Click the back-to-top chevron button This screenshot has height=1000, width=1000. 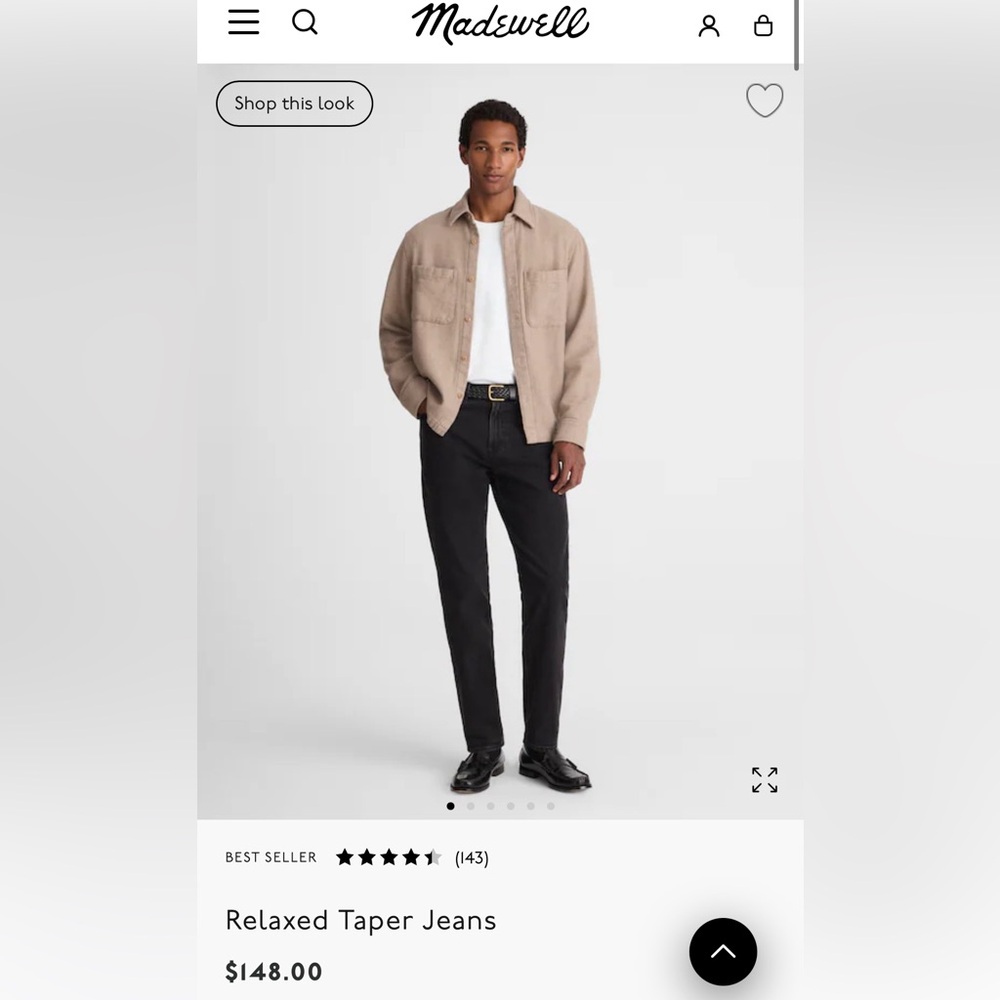(723, 952)
